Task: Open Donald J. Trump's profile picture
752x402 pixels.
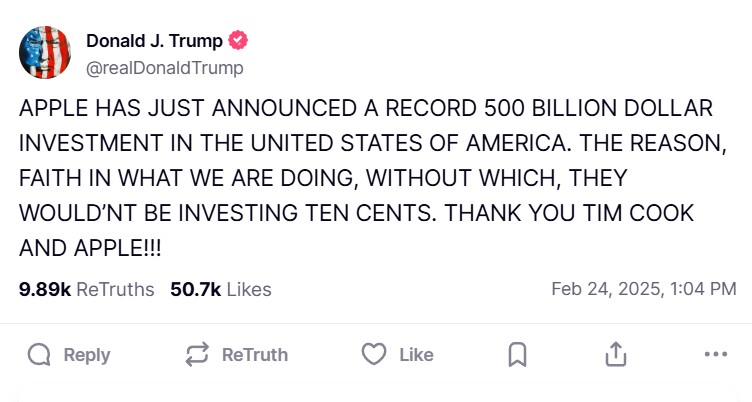Action: 45,53
